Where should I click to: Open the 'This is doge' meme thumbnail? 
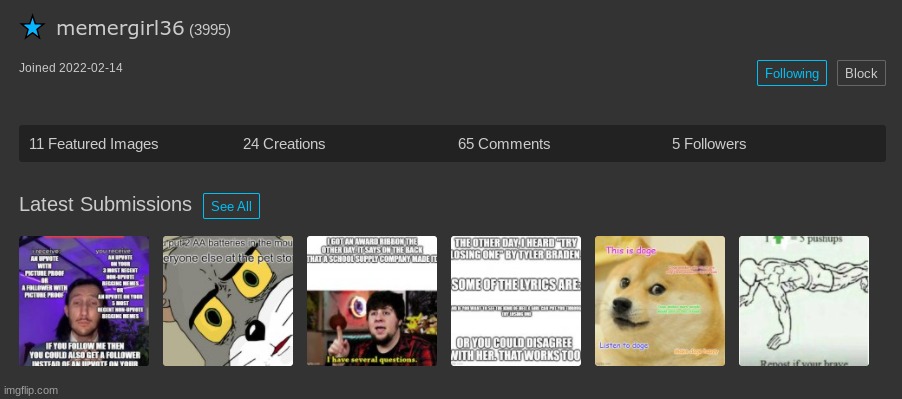point(660,301)
